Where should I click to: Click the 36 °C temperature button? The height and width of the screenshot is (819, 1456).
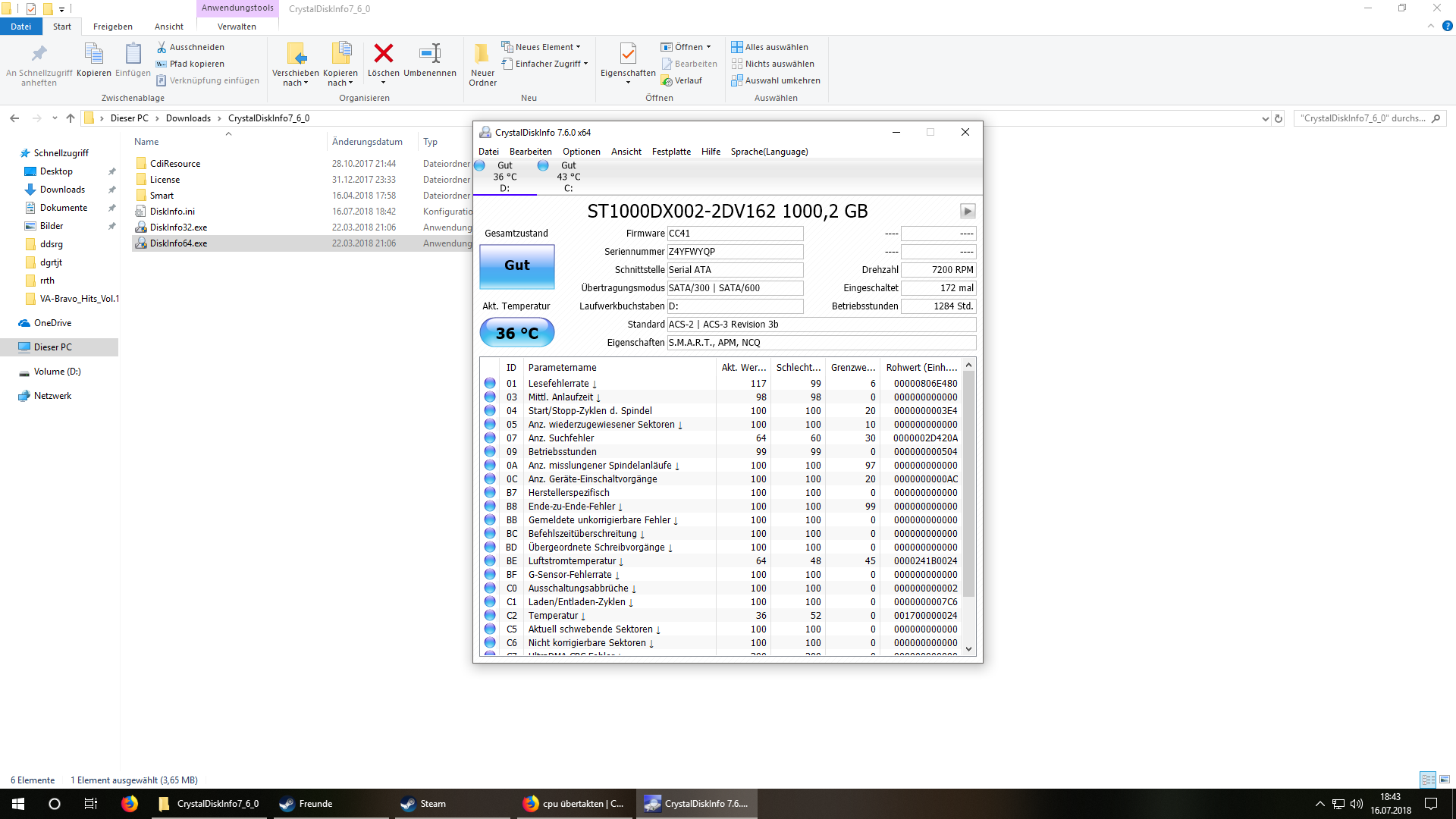tap(517, 333)
